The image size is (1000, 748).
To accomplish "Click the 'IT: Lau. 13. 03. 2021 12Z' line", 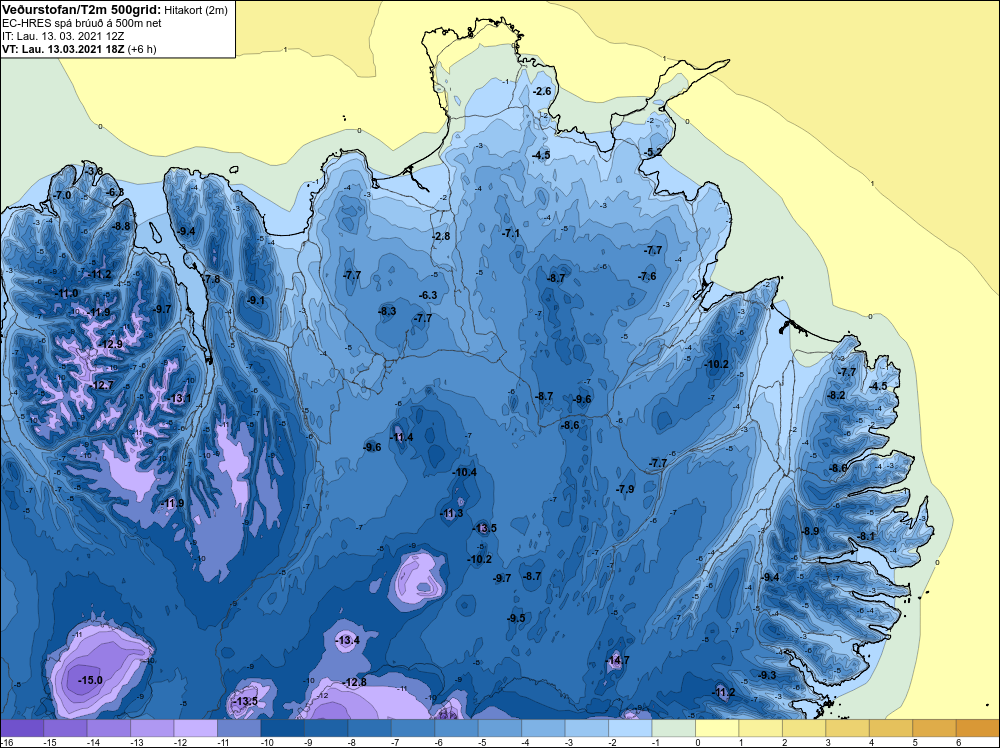I will (62, 36).
